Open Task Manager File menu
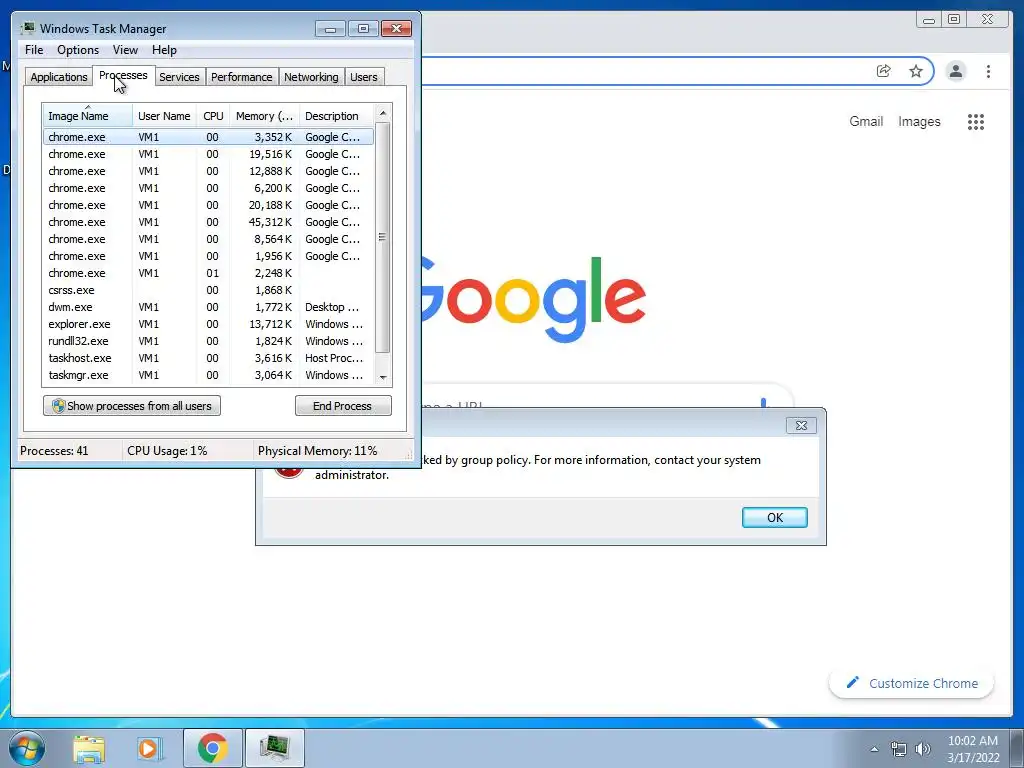Image resolution: width=1024 pixels, height=768 pixels. pyautogui.click(x=34, y=50)
